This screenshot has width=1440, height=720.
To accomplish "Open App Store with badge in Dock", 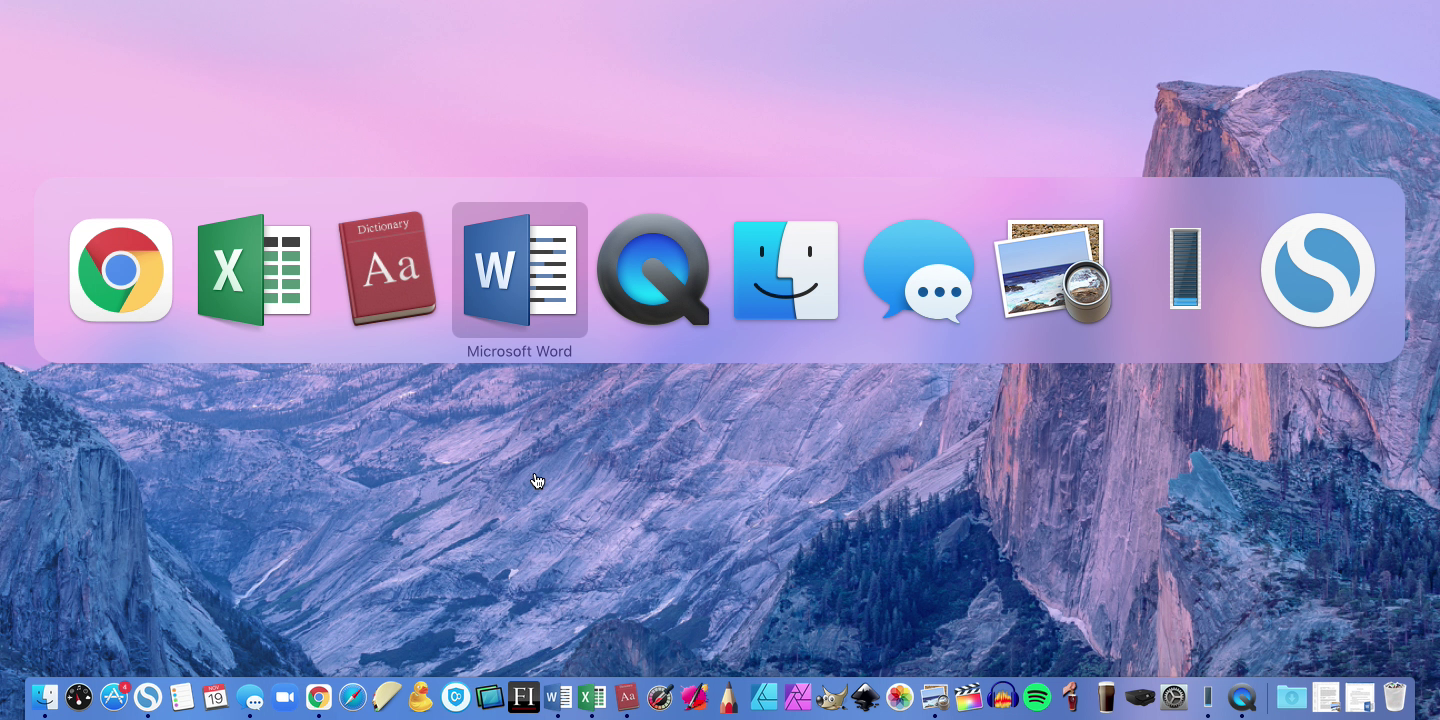I will pos(114,697).
